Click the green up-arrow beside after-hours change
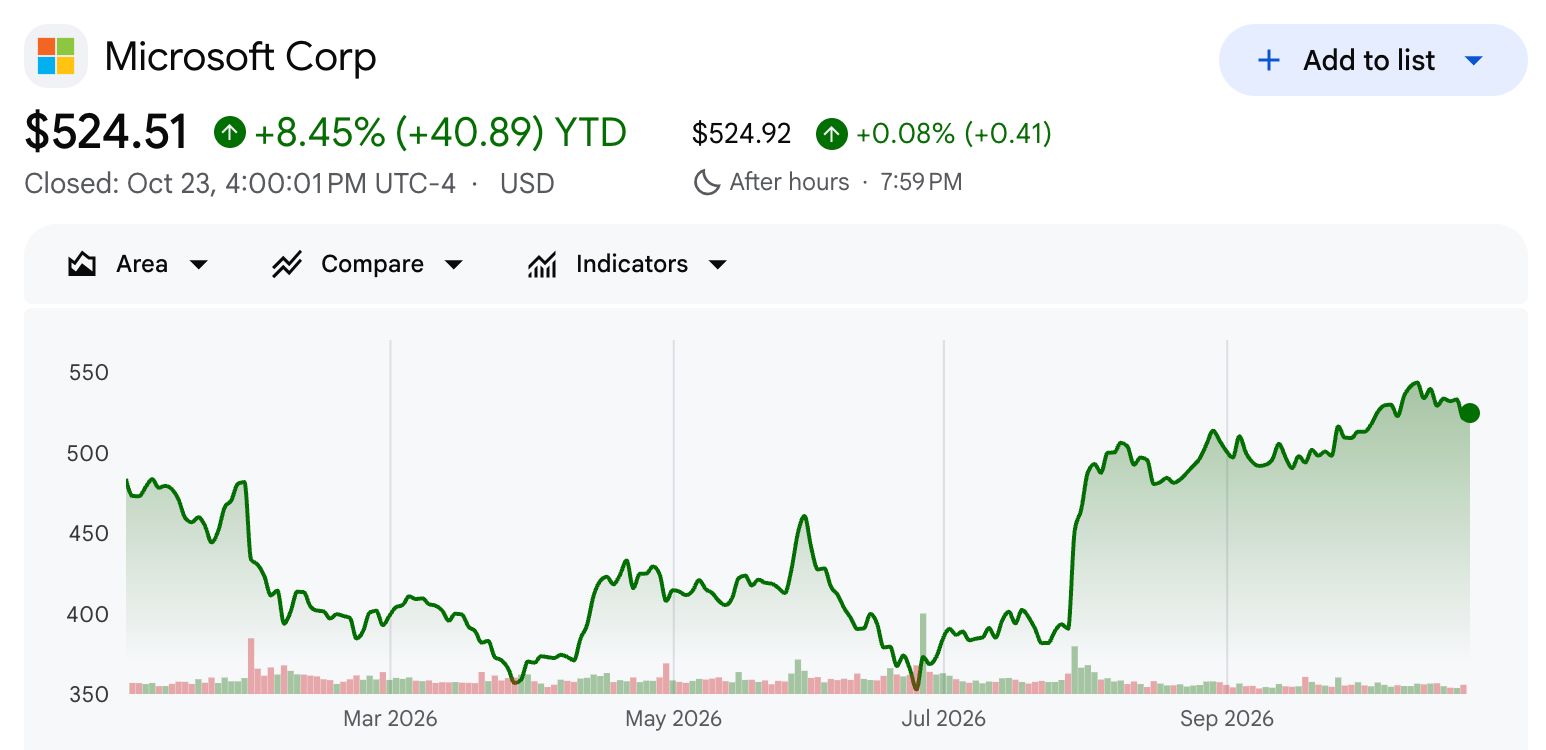The image size is (1546, 750). click(832, 133)
